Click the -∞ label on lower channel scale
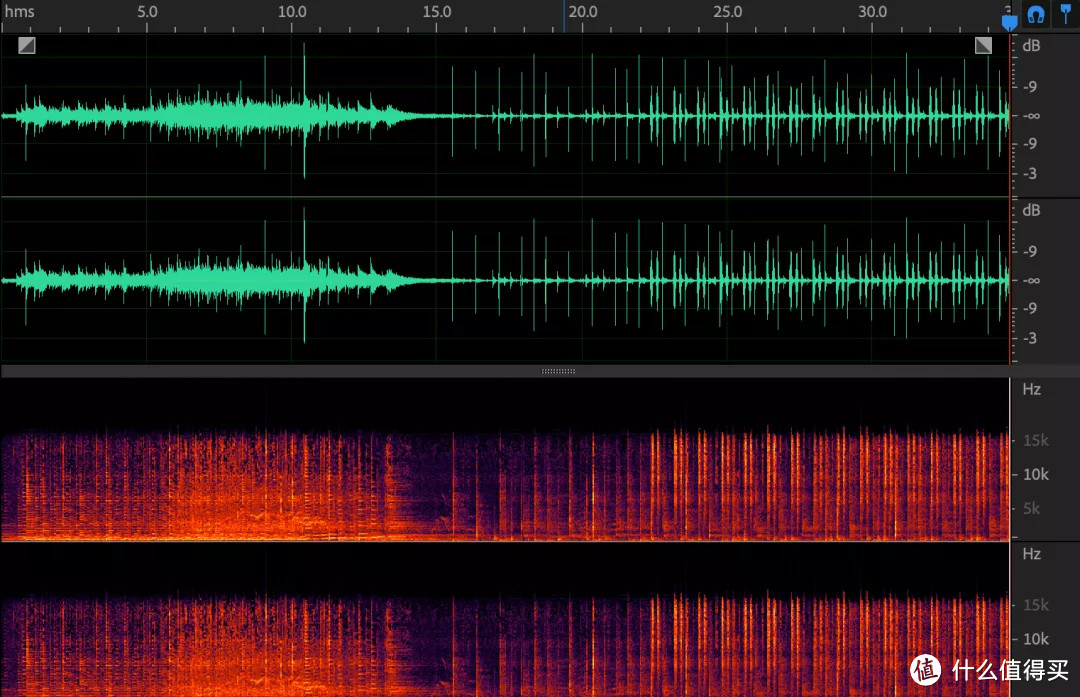The width and height of the screenshot is (1080, 697). pos(1030,280)
